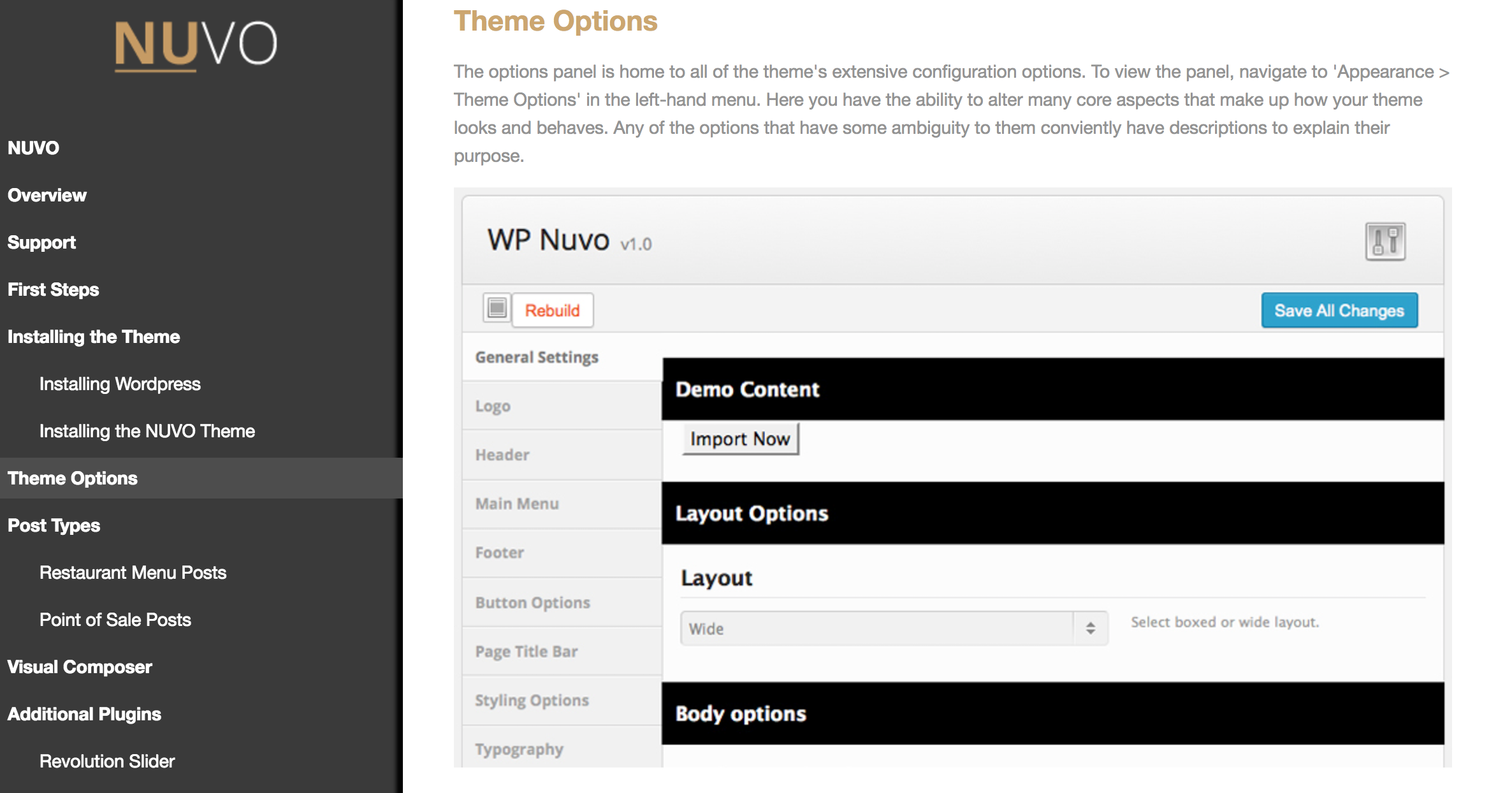Click the square expand icon beside Rebuild
Viewport: 1512px width, 793px height.
tap(497, 309)
